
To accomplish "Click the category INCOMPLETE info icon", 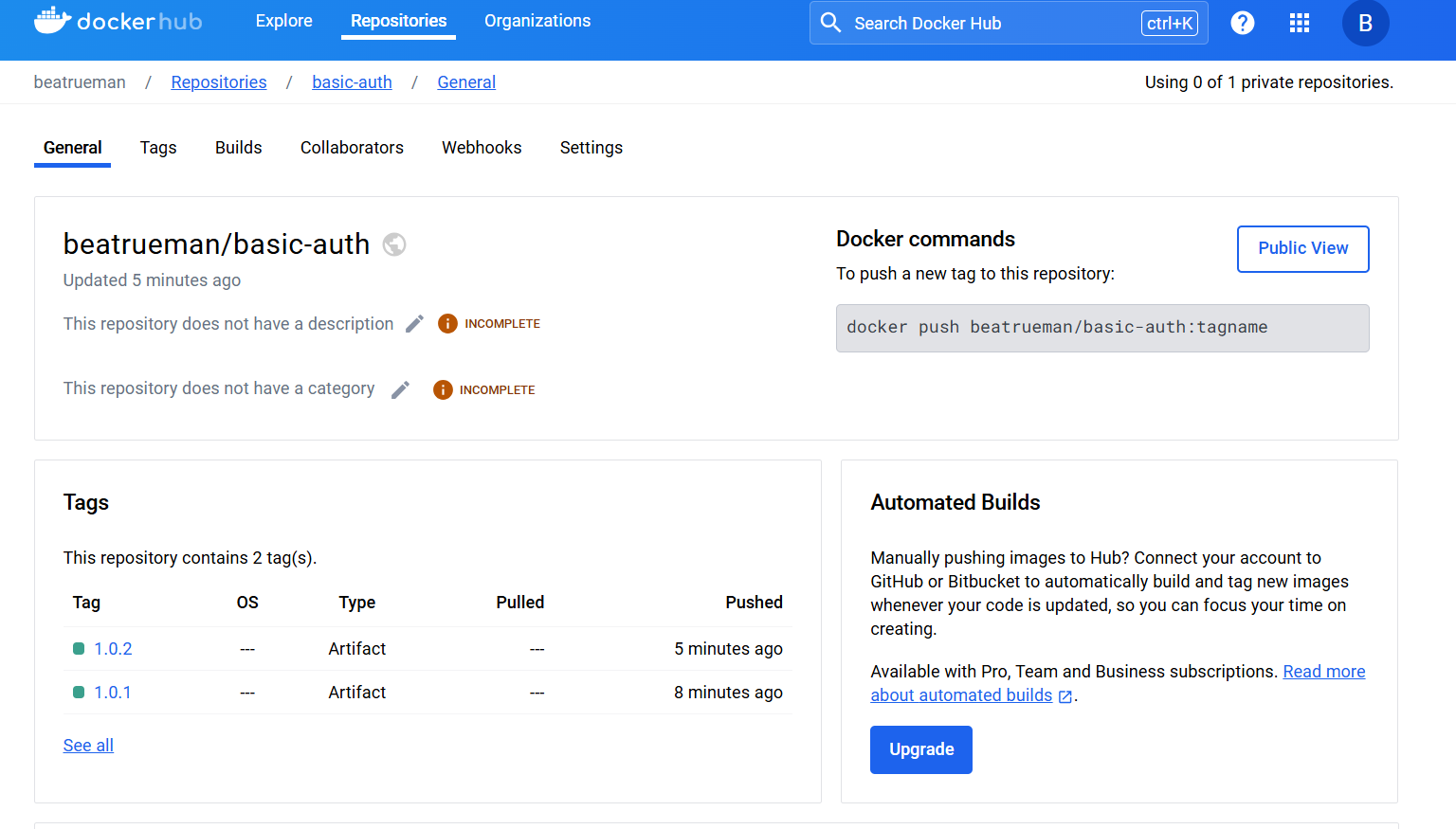I will pos(443,389).
